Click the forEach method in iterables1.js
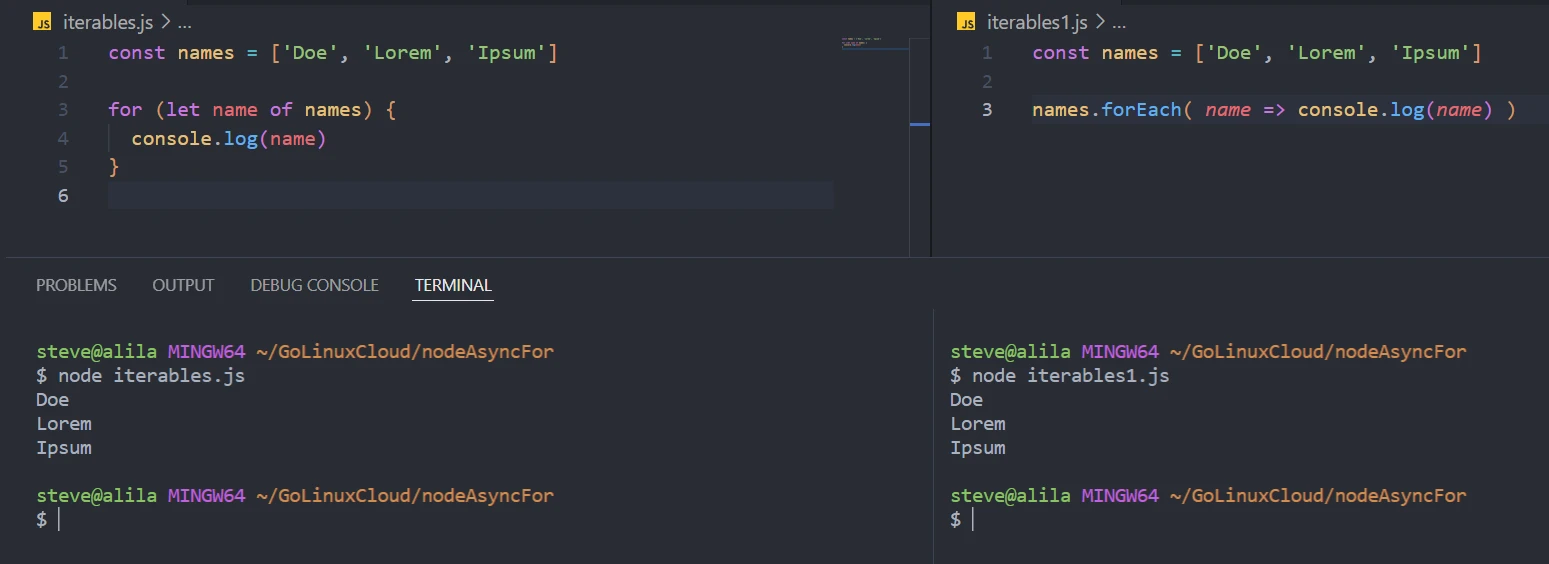 coord(1141,110)
